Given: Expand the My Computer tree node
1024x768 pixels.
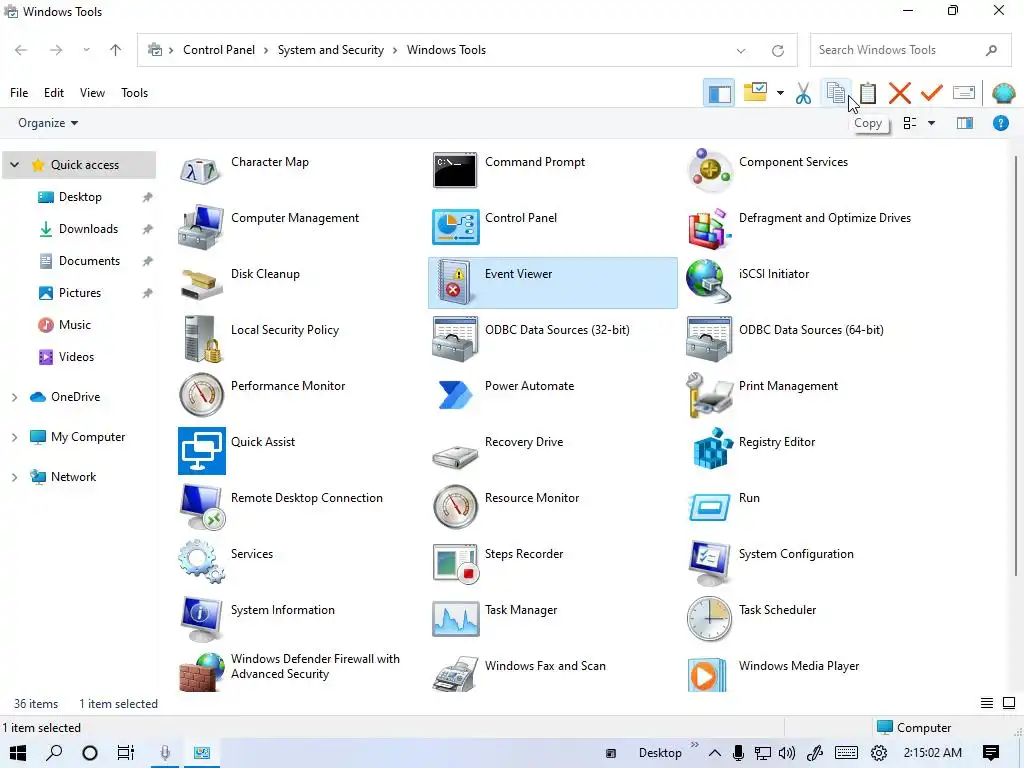Looking at the screenshot, I should click(14, 437).
